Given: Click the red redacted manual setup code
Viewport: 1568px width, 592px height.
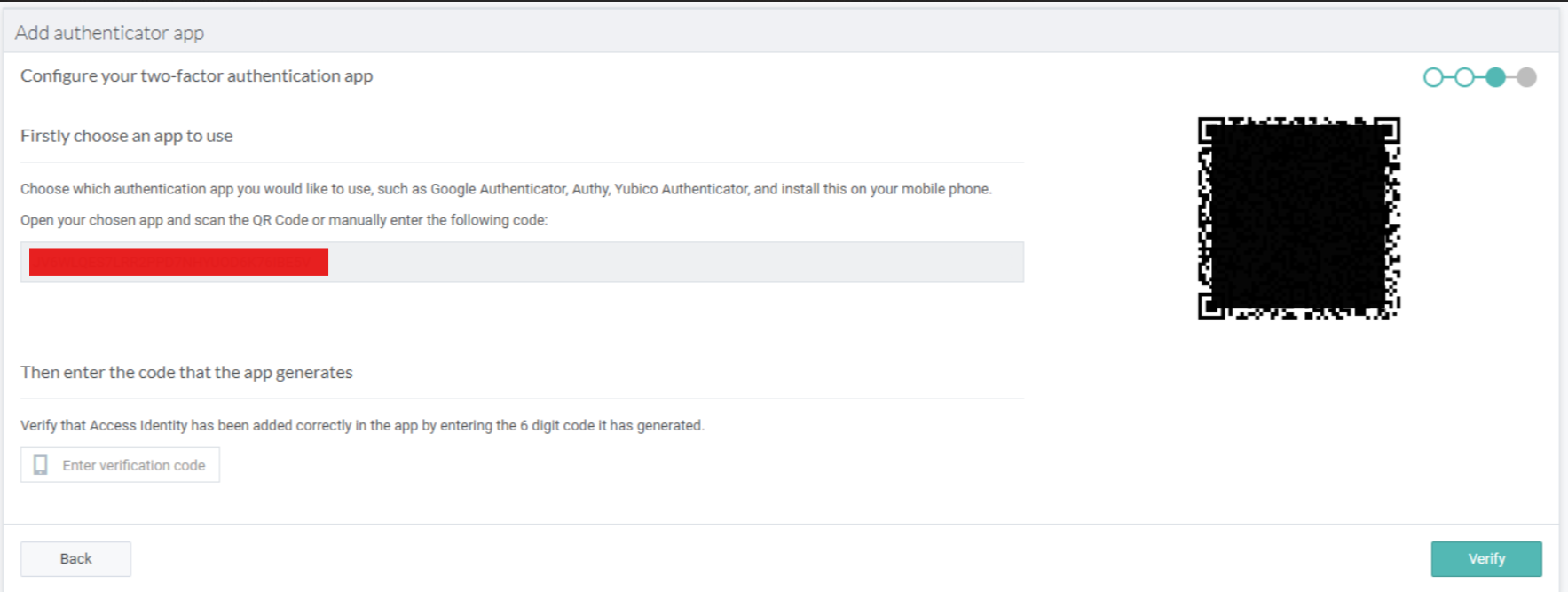Looking at the screenshot, I should coord(178,262).
